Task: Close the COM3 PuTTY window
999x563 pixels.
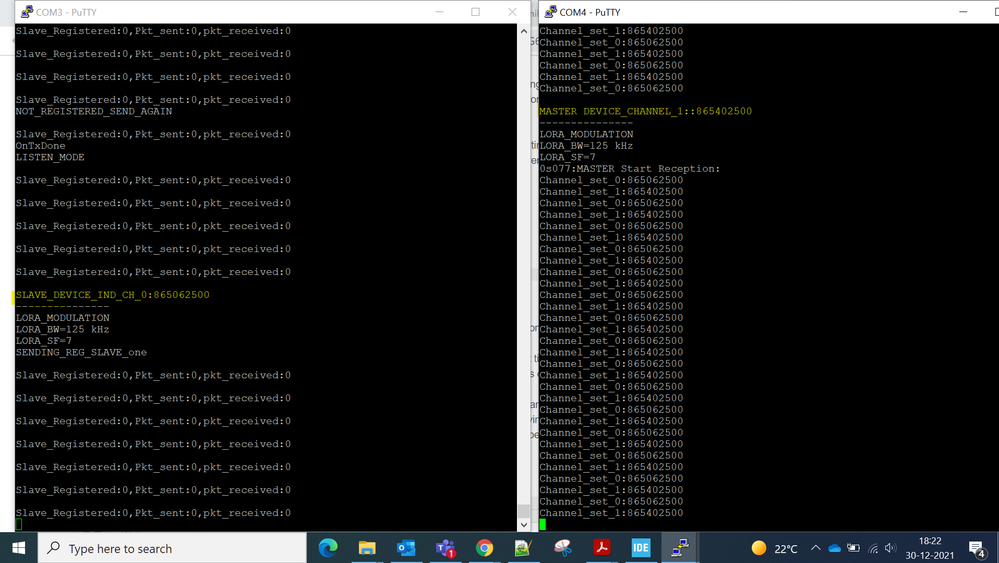Action: pos(512,11)
